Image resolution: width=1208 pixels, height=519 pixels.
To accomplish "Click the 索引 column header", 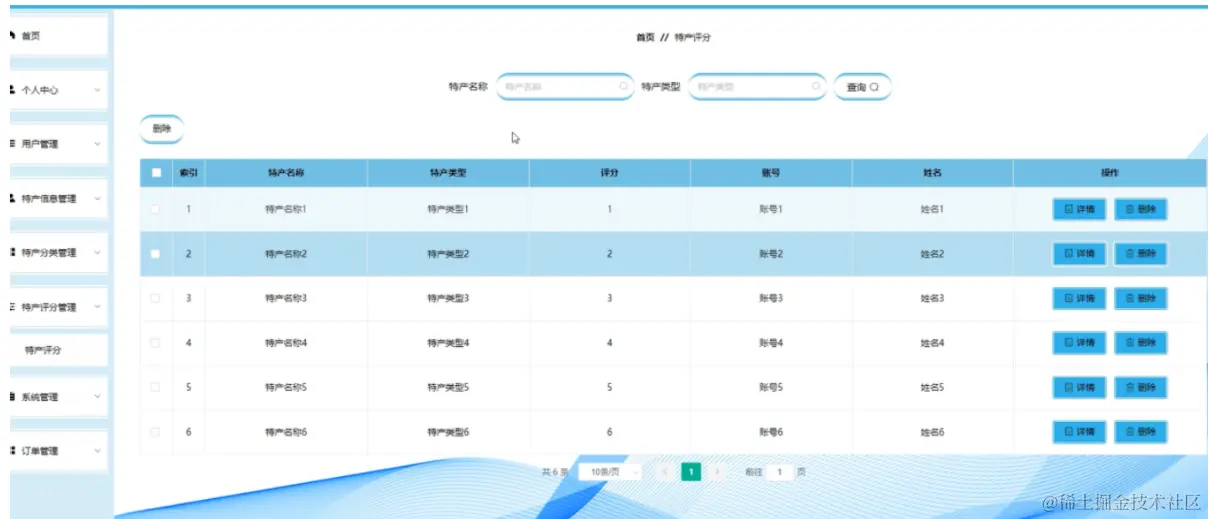I will click(x=188, y=173).
